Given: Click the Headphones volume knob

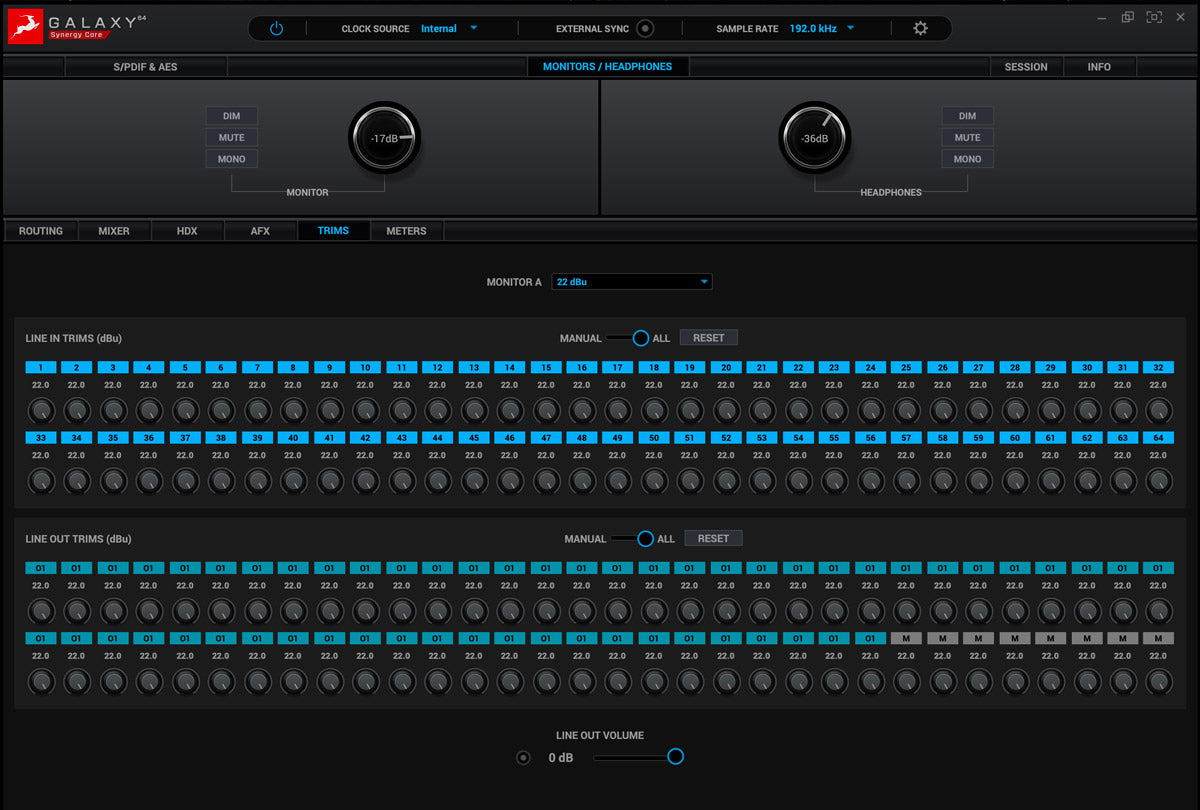Looking at the screenshot, I should [x=815, y=138].
